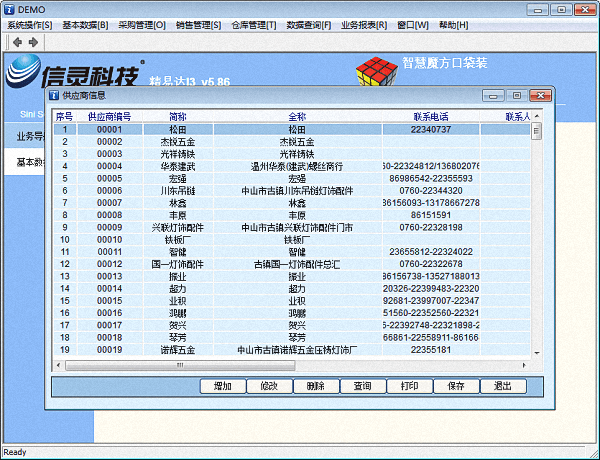Viewport: 600px width, 460px height.
Task: Click the 删除 button
Action: (x=315, y=386)
